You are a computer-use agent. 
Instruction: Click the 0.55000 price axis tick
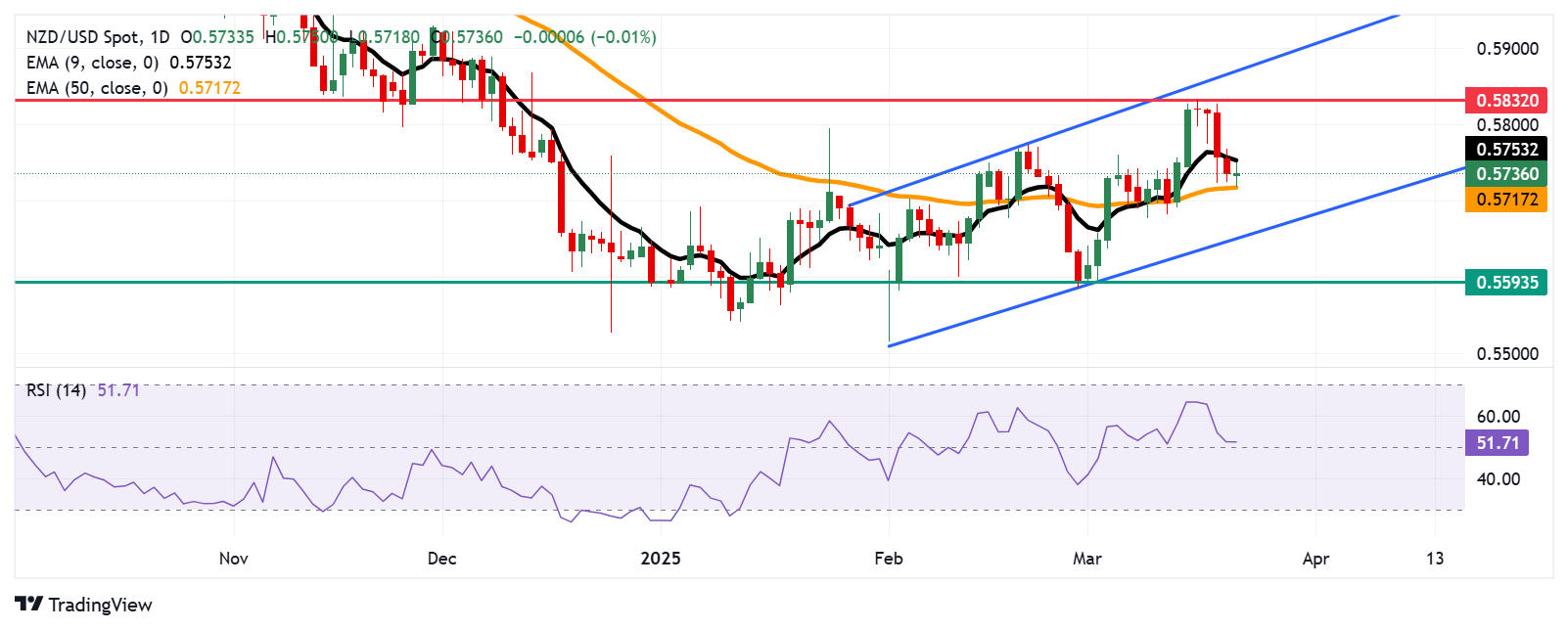coord(1506,354)
